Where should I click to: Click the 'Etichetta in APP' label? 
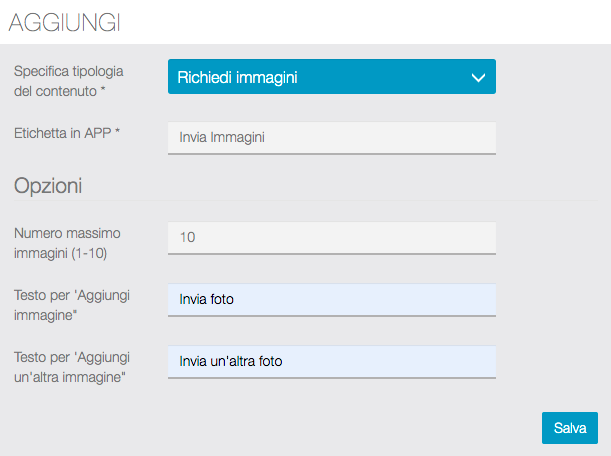(61, 131)
